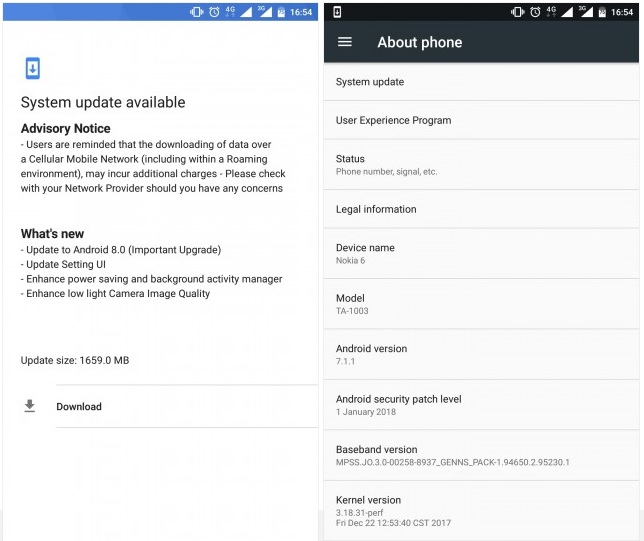Viewport: 644px width, 541px height.
Task: Tap the Advisory Notice heading
Action: 66,129
